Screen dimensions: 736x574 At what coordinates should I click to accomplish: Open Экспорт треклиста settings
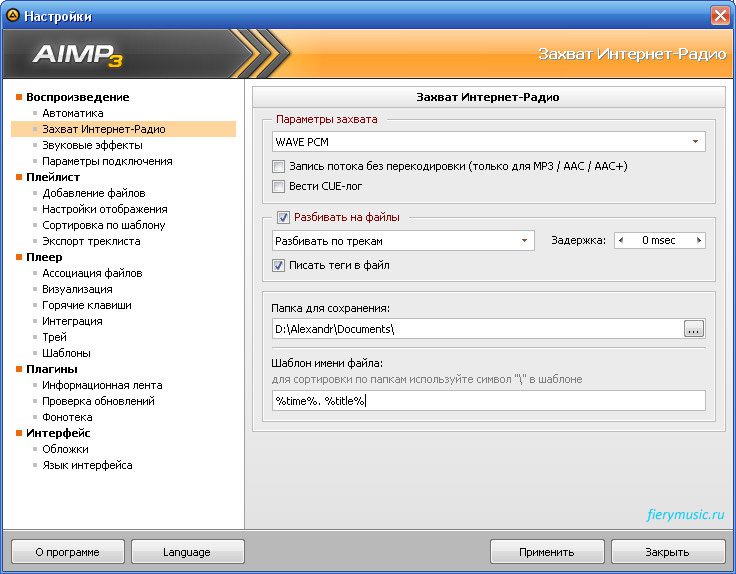[x=92, y=241]
